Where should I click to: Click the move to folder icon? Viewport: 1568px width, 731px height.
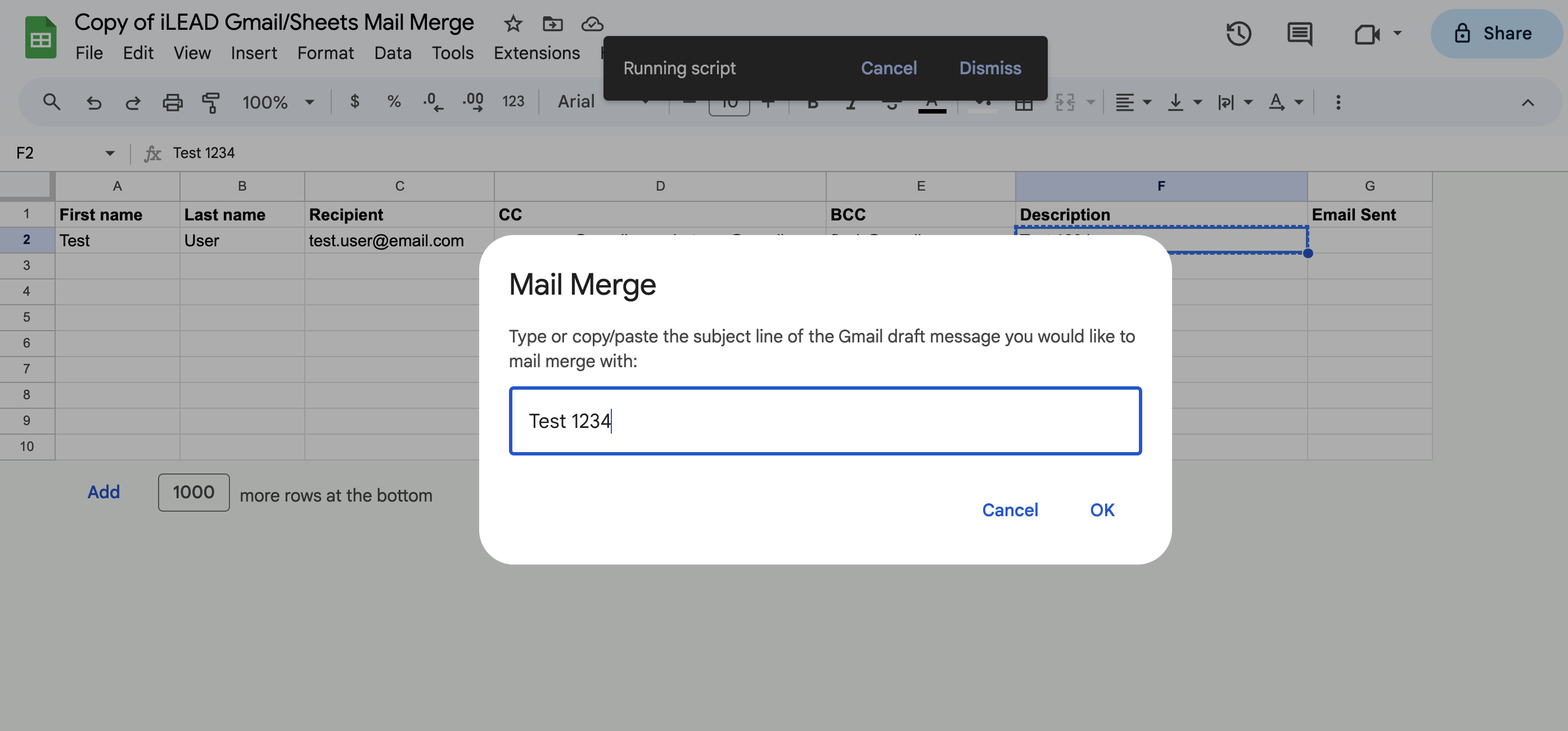[x=552, y=24]
